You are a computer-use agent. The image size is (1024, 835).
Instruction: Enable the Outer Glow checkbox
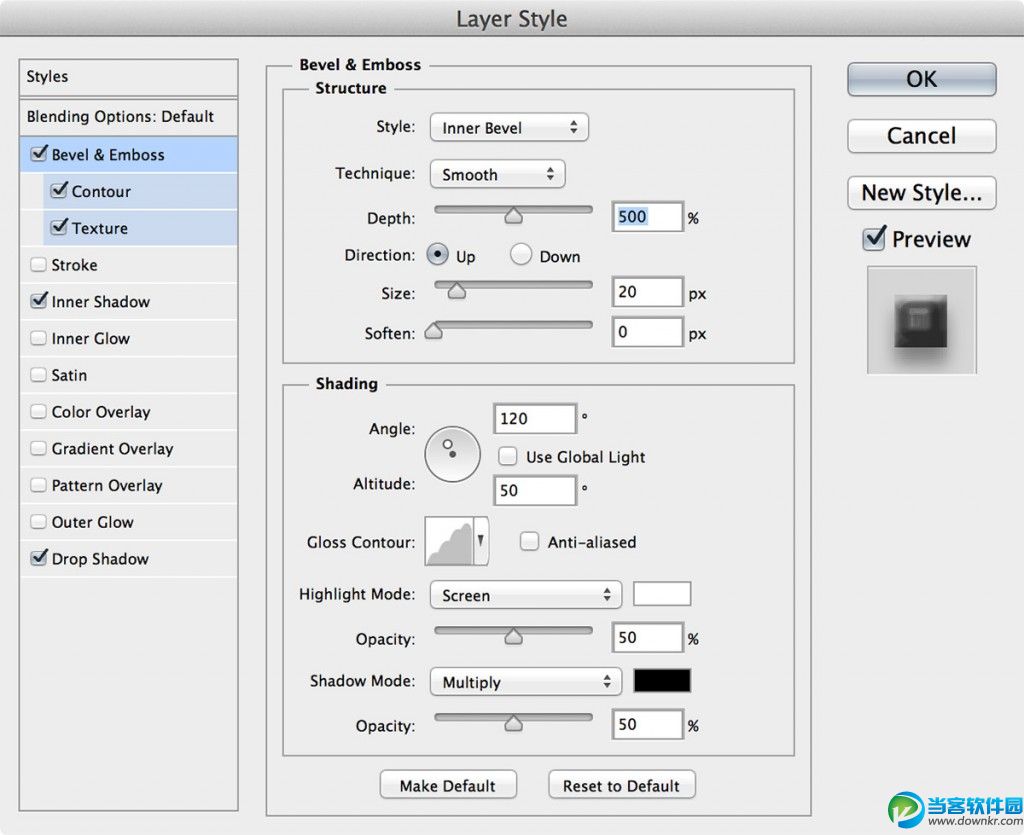click(x=39, y=521)
